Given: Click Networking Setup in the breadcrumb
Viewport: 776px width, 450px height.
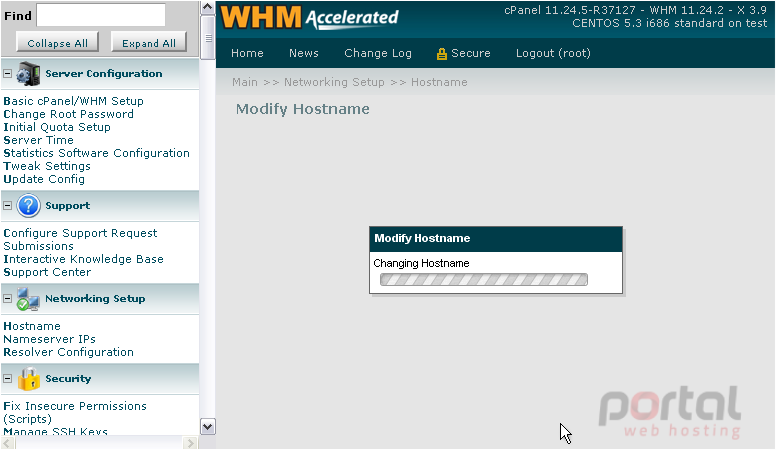Looking at the screenshot, I should click(334, 82).
